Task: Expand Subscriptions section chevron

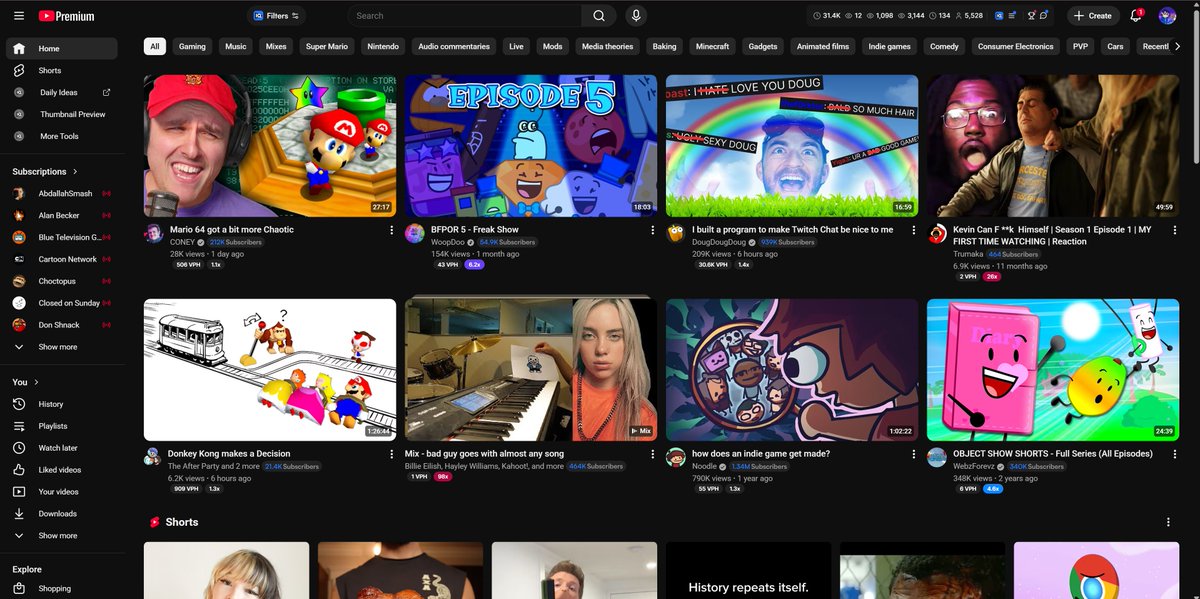Action: point(75,172)
